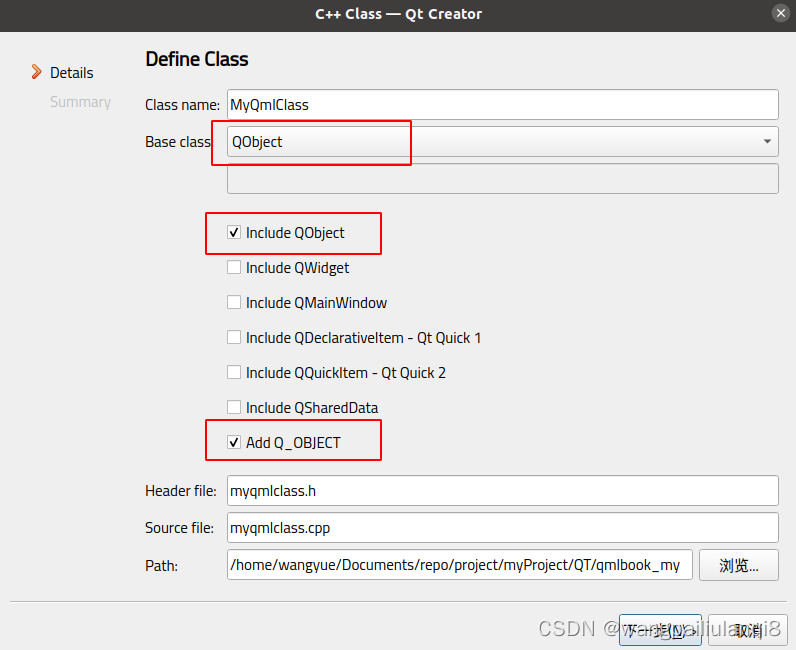Click the Cancel (取消) button

[748, 630]
